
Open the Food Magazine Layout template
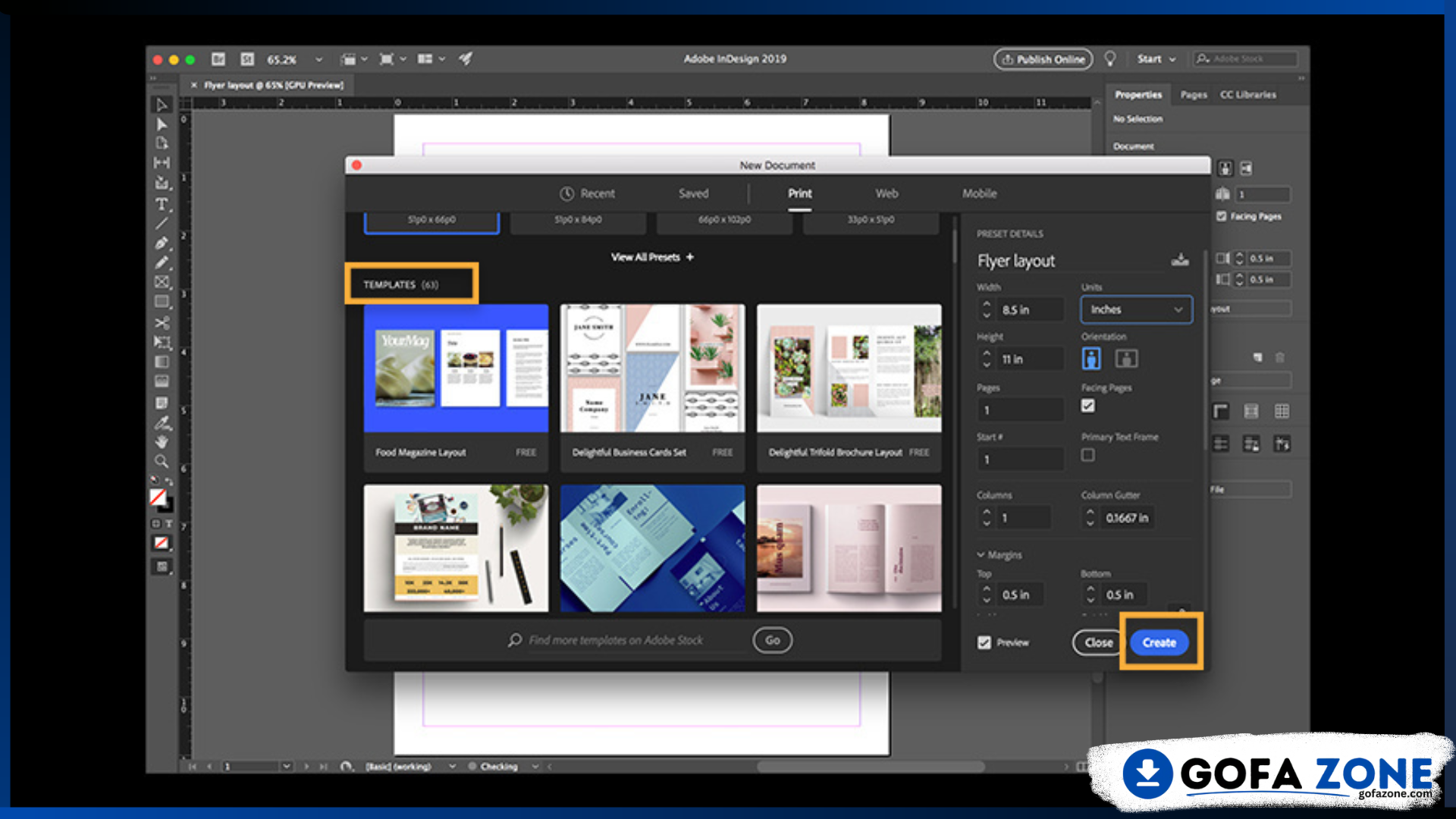click(456, 388)
